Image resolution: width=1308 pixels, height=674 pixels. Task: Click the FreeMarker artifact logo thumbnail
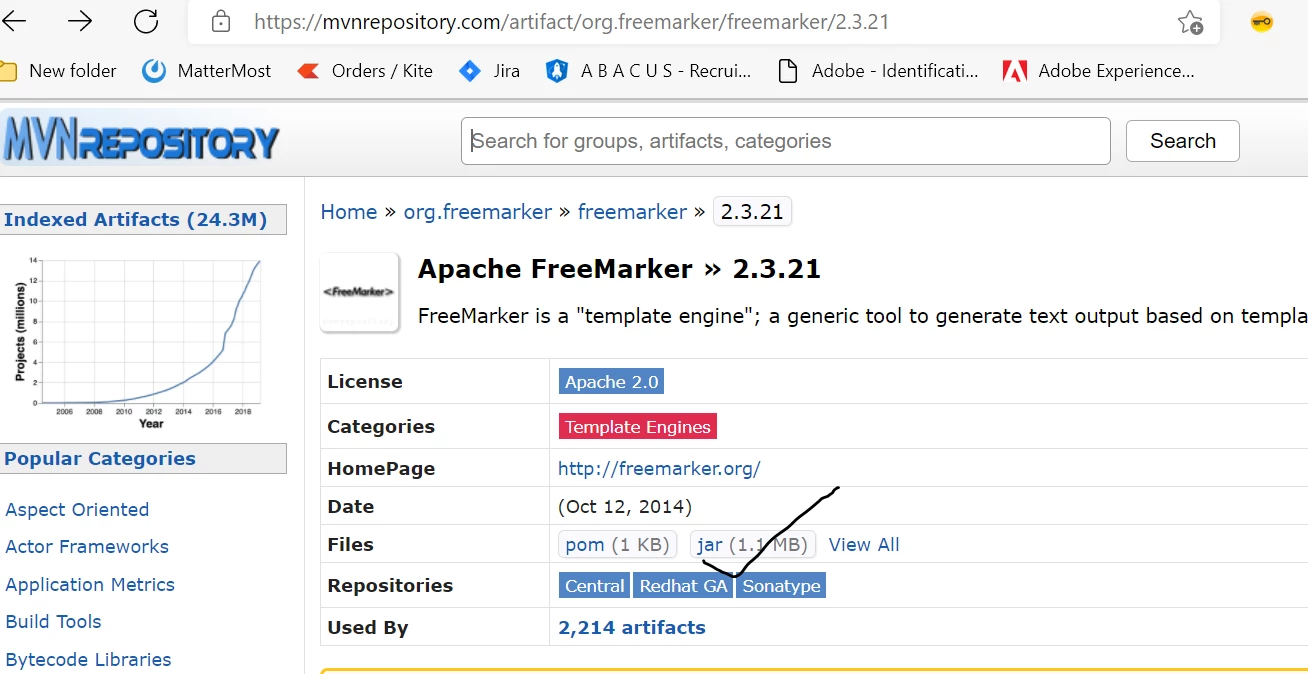pyautogui.click(x=359, y=292)
